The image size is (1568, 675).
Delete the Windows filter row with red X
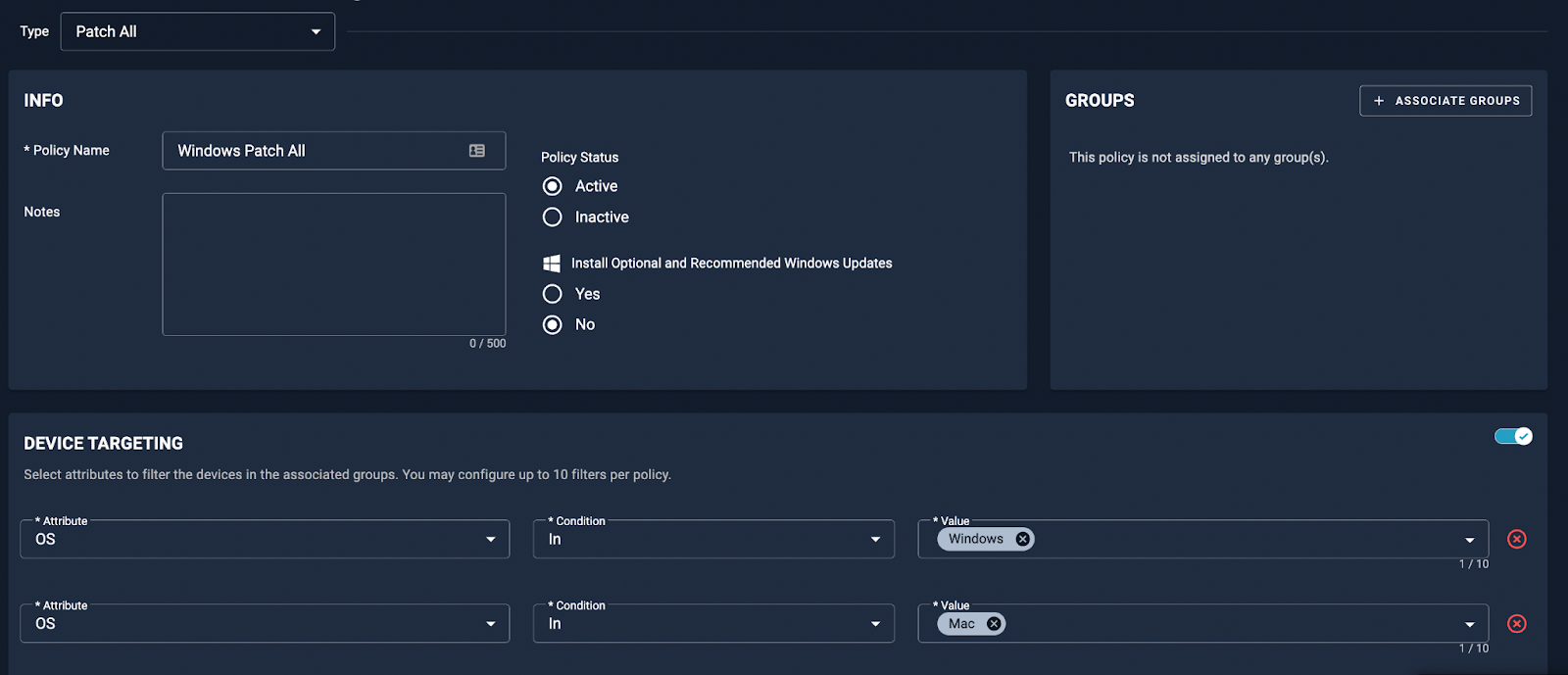(1517, 539)
